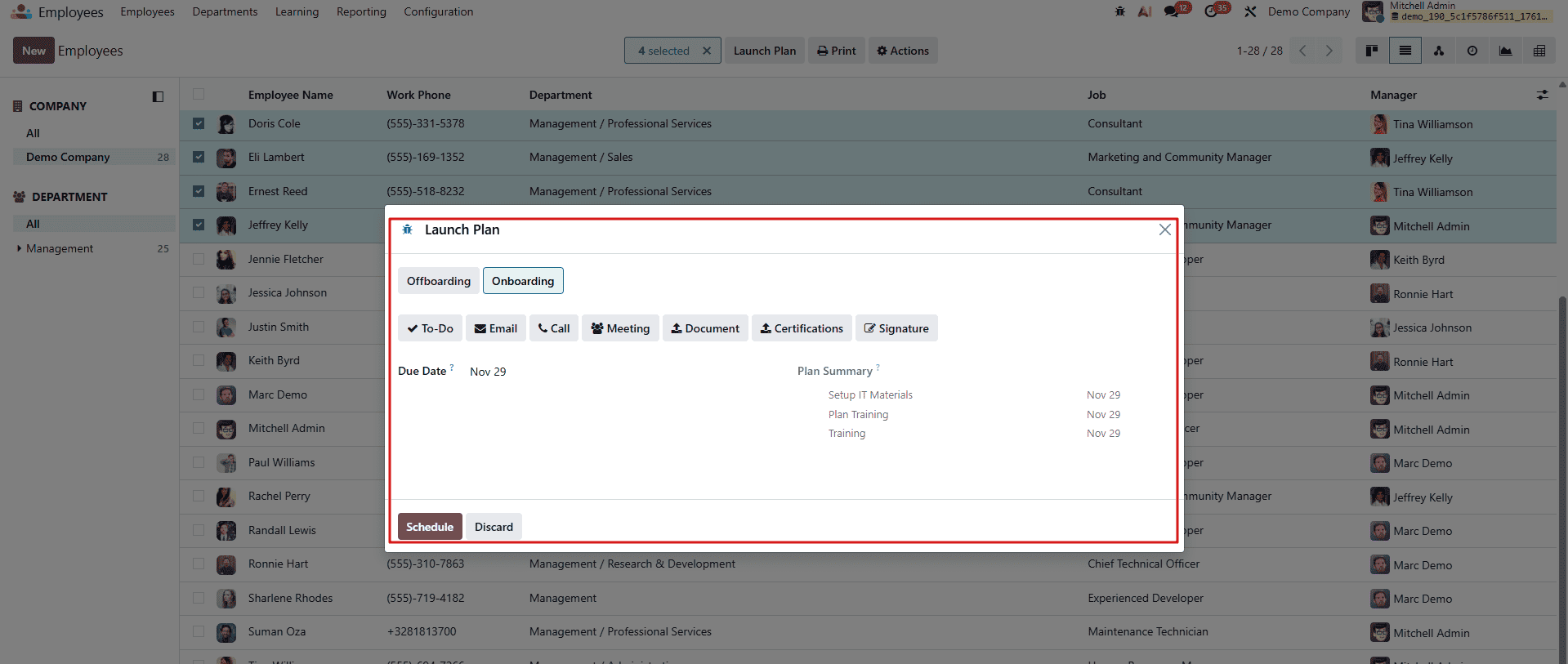Open the Print dropdown

(x=837, y=51)
